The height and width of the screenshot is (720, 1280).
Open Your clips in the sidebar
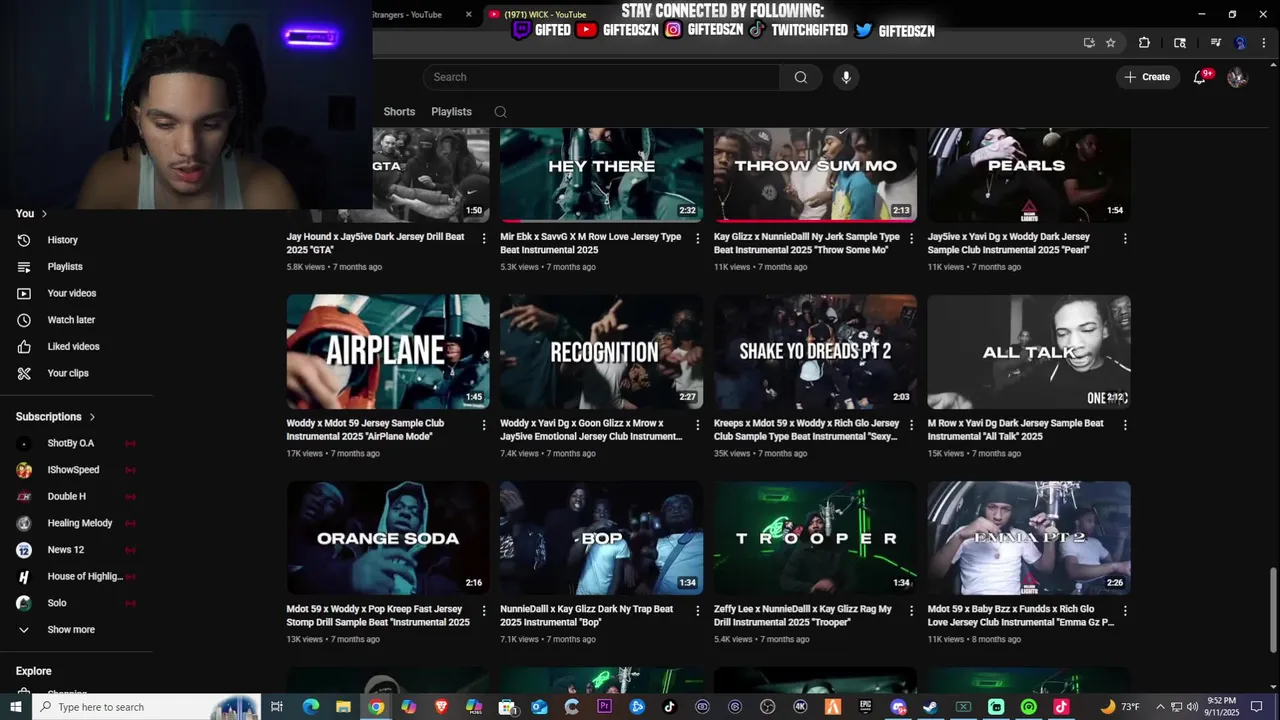pos(68,373)
